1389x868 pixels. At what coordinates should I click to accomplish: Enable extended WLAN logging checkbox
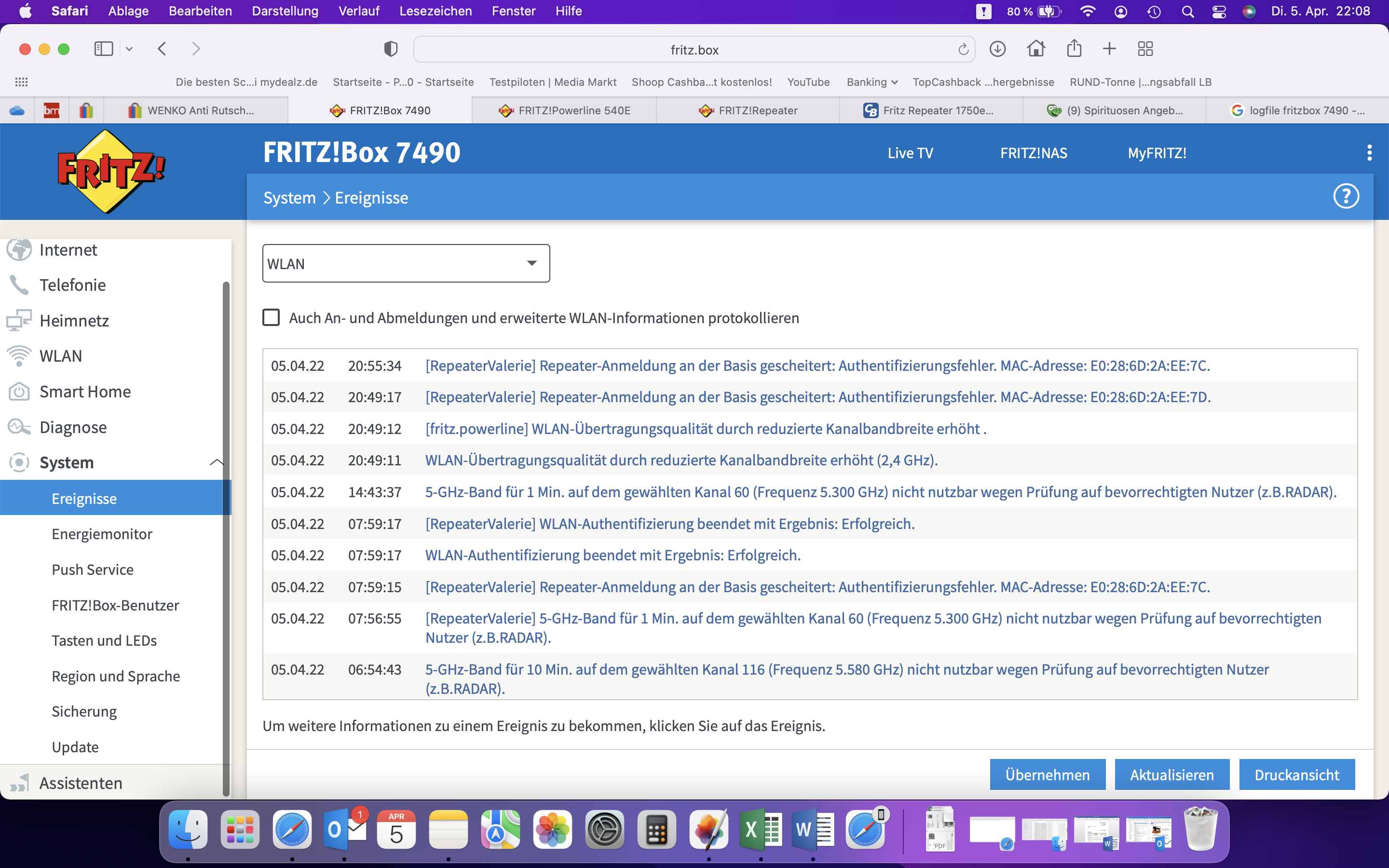[x=271, y=317]
